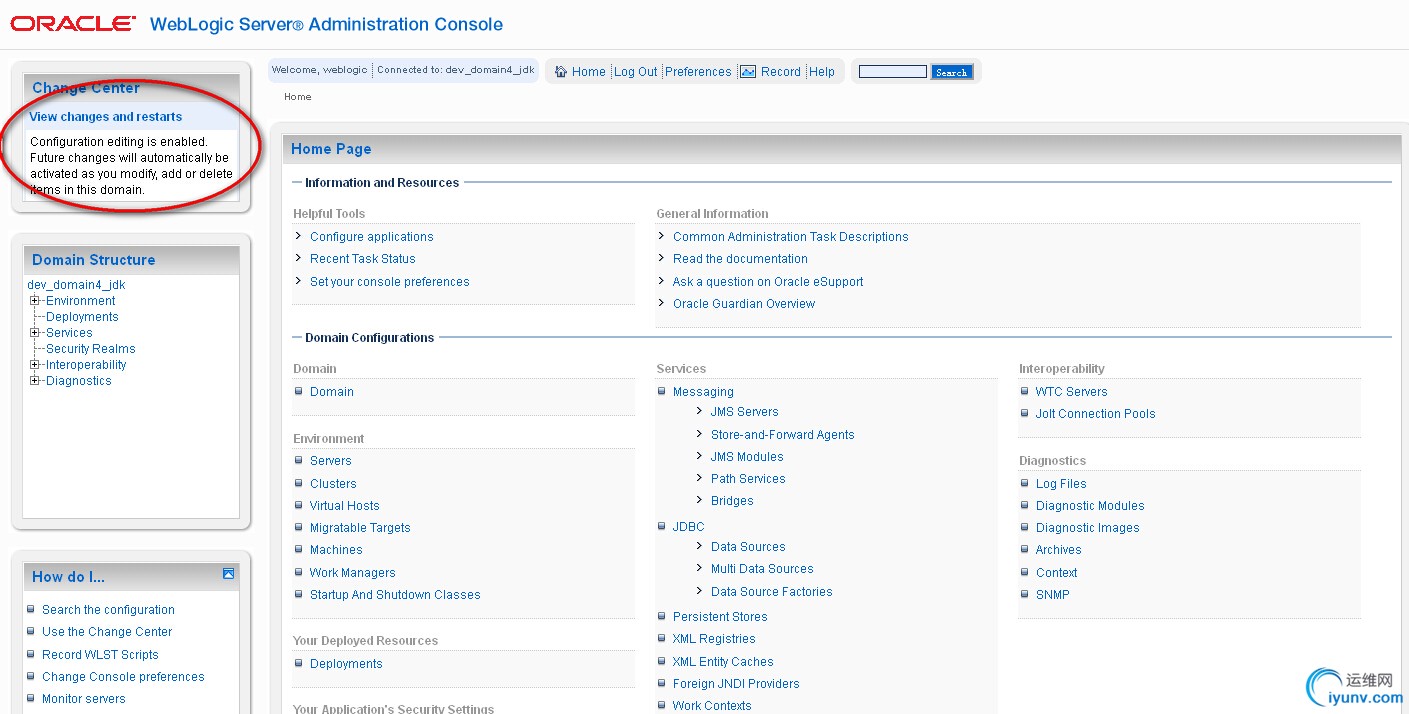
Task: Open the Machines link
Action: (336, 550)
